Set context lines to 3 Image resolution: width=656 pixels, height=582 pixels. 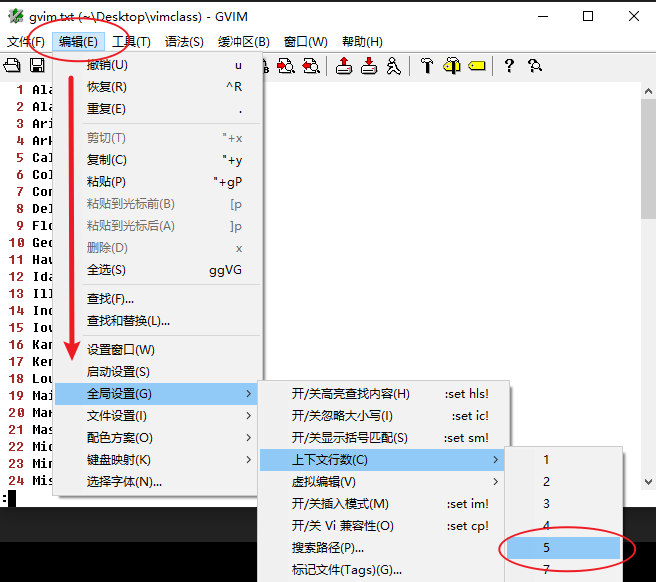[x=563, y=504]
